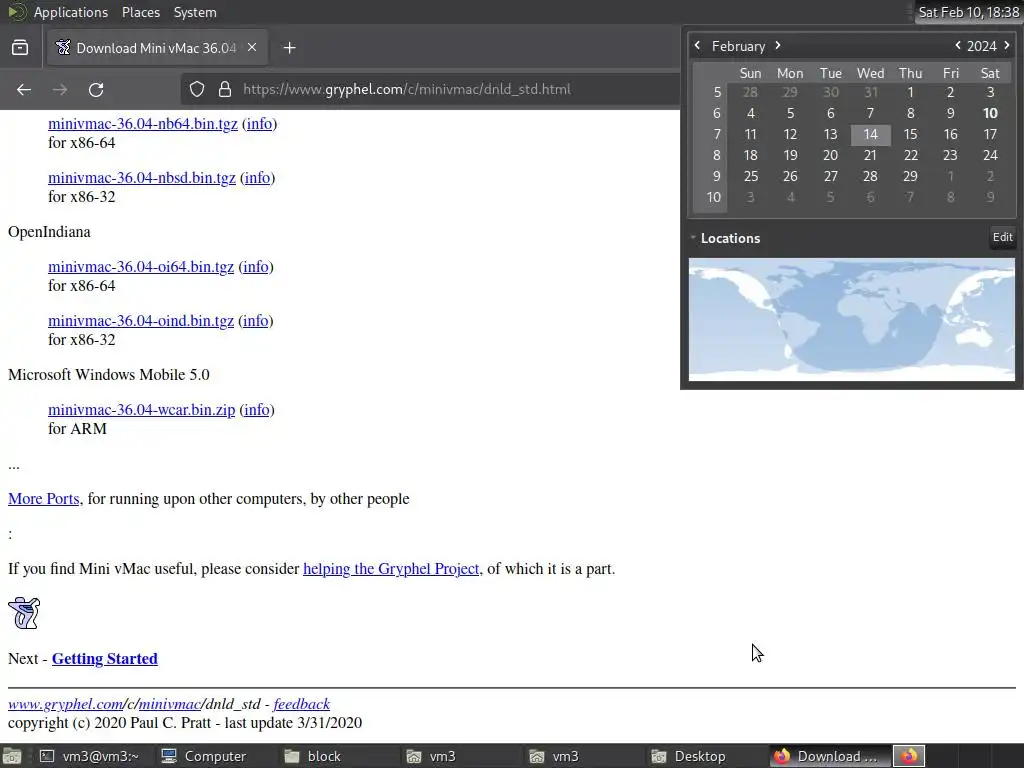
Task: Select the Download Mini vMac 36.04 tab
Action: [157, 48]
